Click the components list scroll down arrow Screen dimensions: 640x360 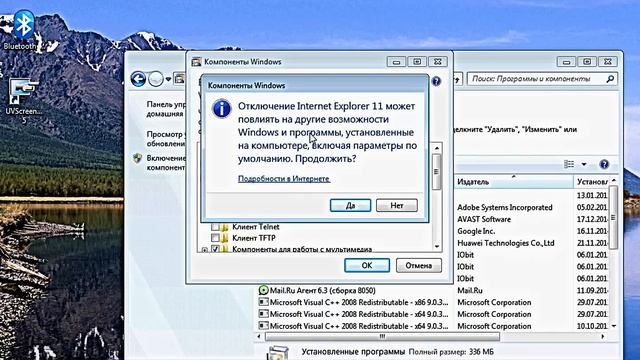[x=437, y=247]
